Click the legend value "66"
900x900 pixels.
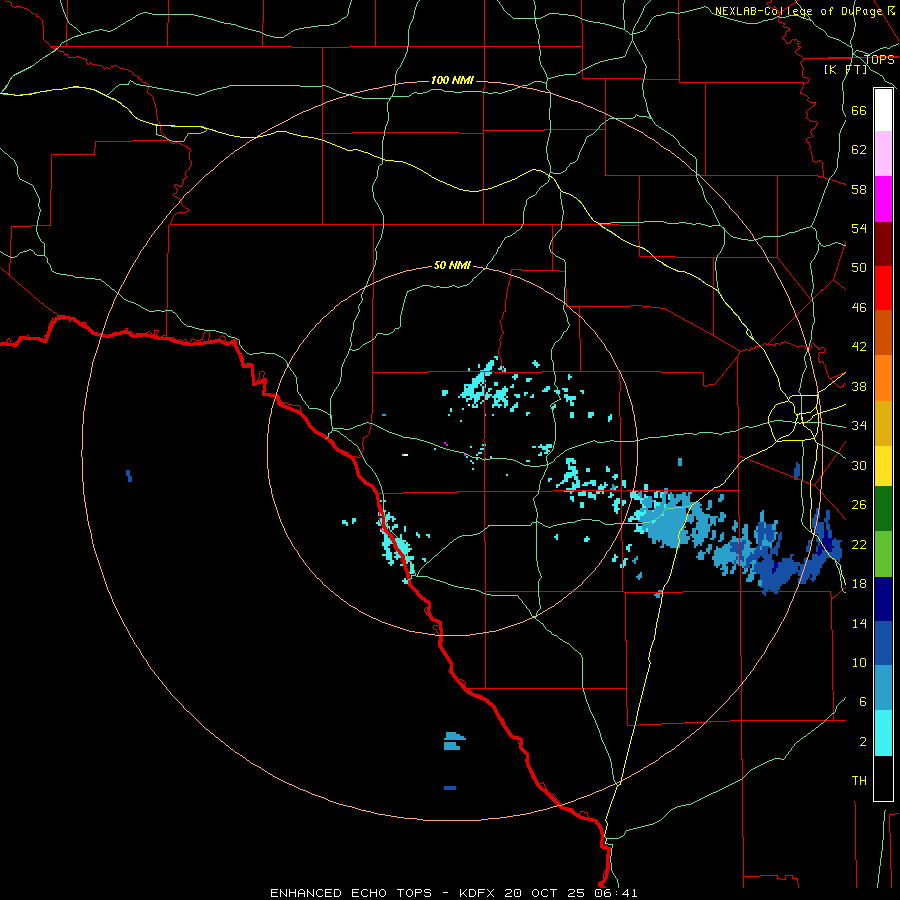pos(859,110)
